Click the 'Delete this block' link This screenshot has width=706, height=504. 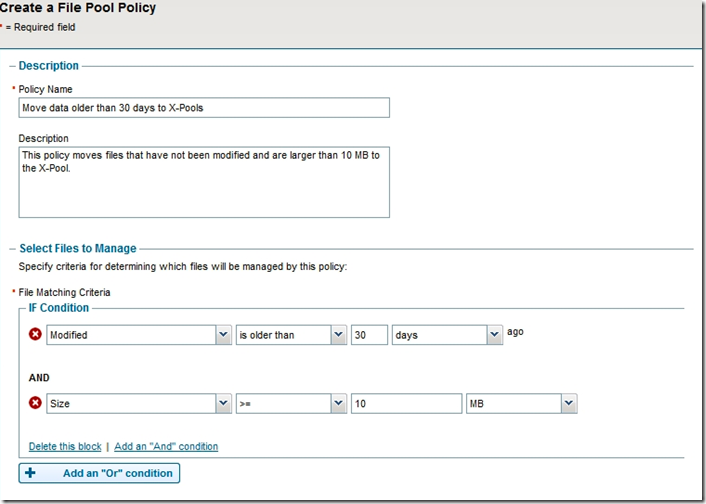pyautogui.click(x=65, y=446)
